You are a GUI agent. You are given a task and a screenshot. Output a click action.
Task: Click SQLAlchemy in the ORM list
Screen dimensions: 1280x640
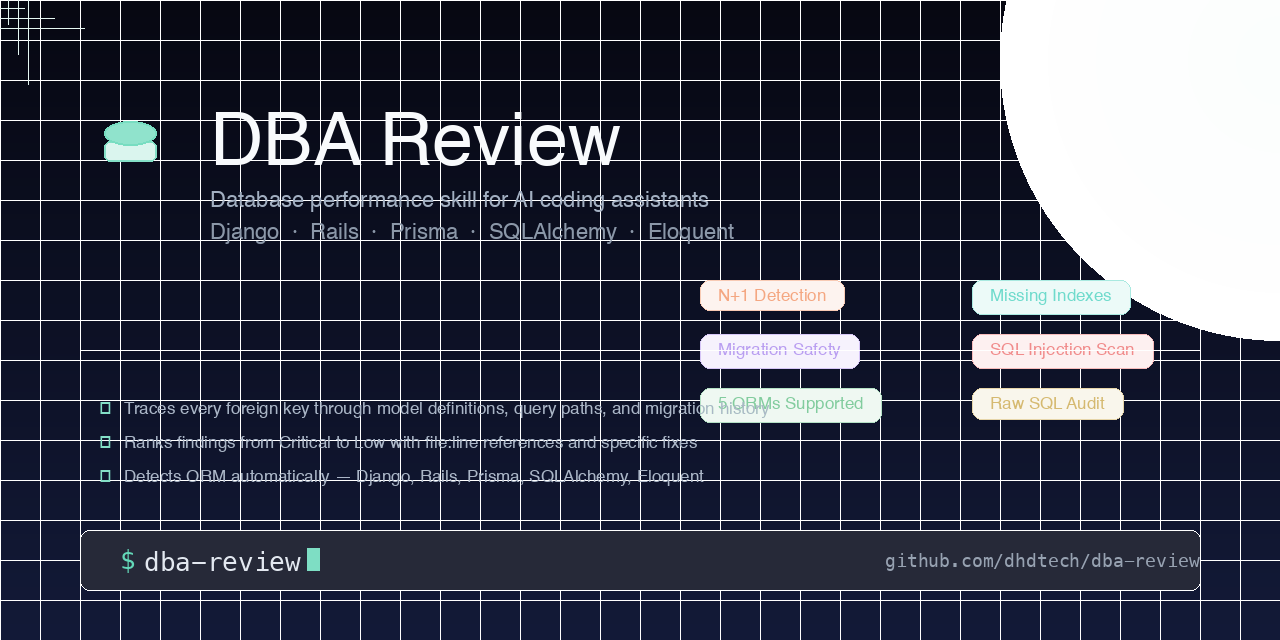[x=553, y=231]
